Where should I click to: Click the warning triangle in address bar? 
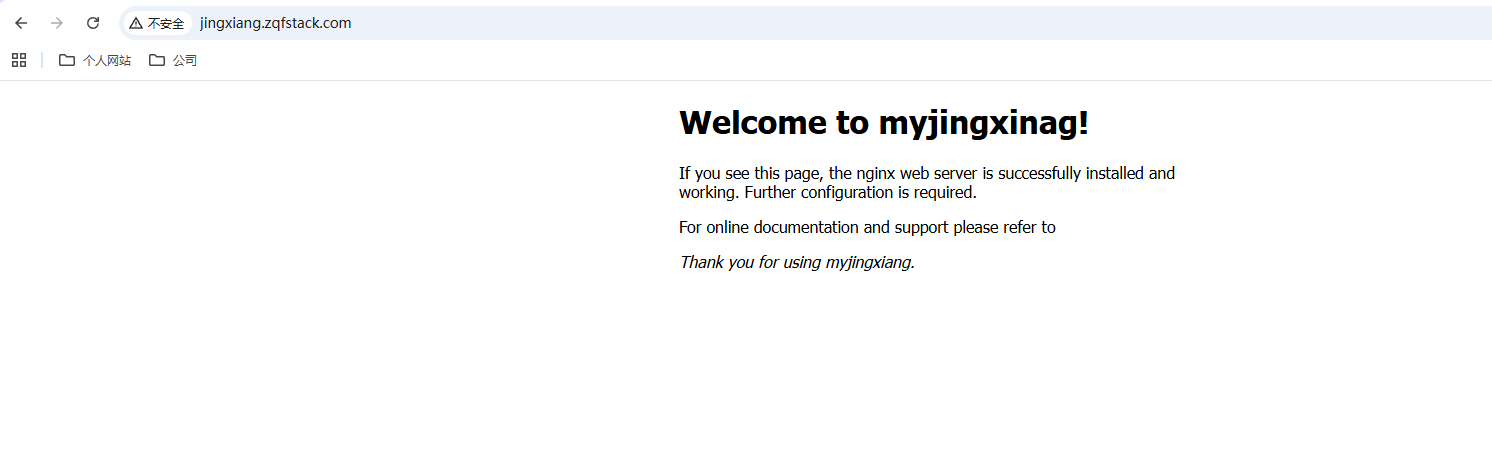[136, 23]
